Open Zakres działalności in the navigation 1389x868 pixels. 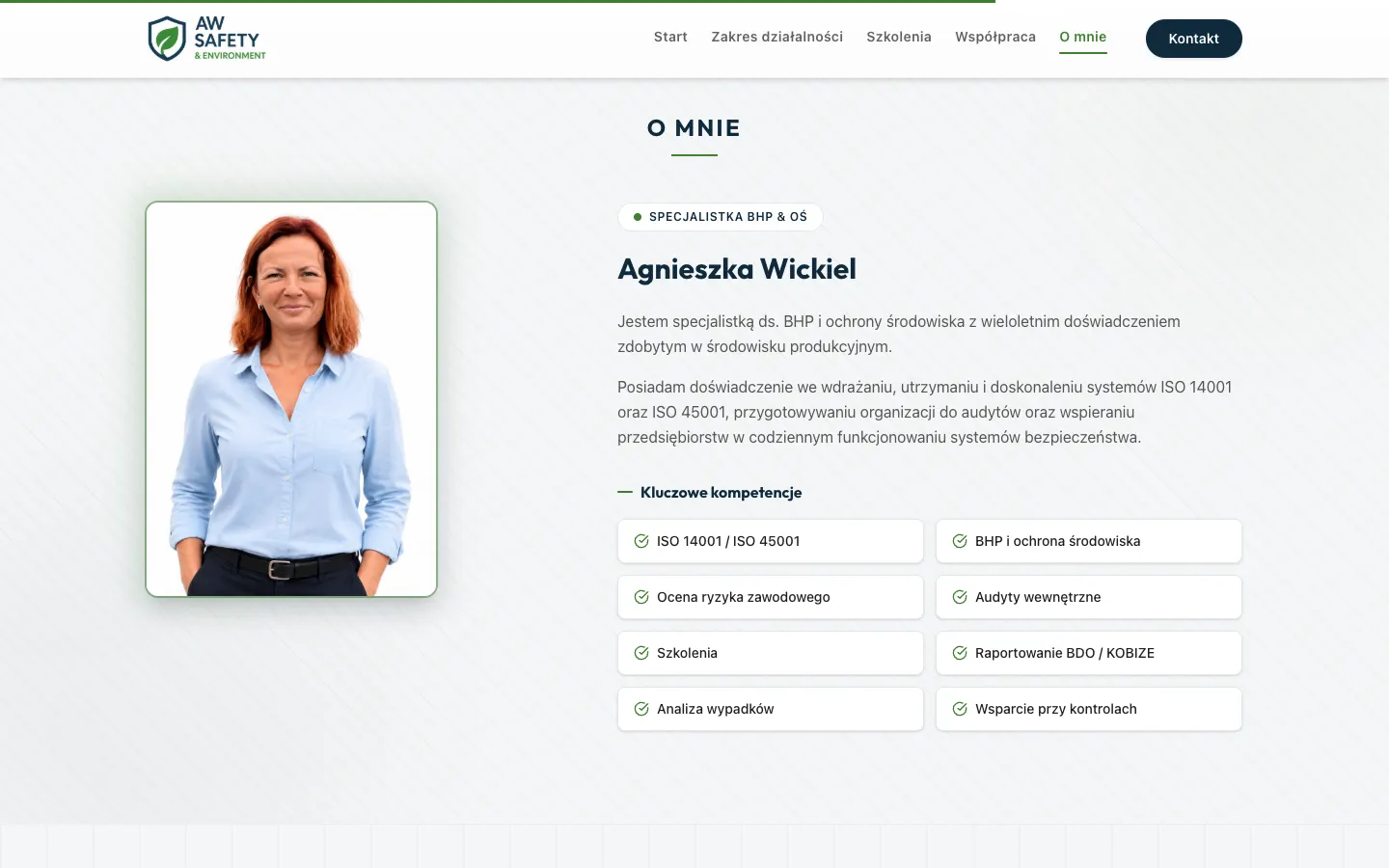[777, 37]
